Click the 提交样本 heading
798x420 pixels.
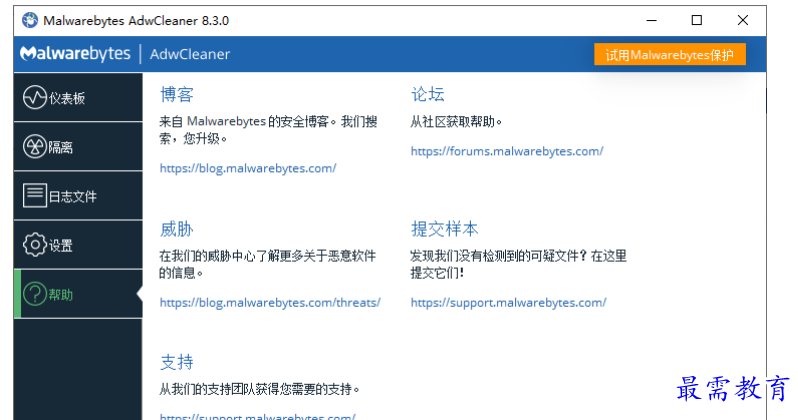coord(444,229)
